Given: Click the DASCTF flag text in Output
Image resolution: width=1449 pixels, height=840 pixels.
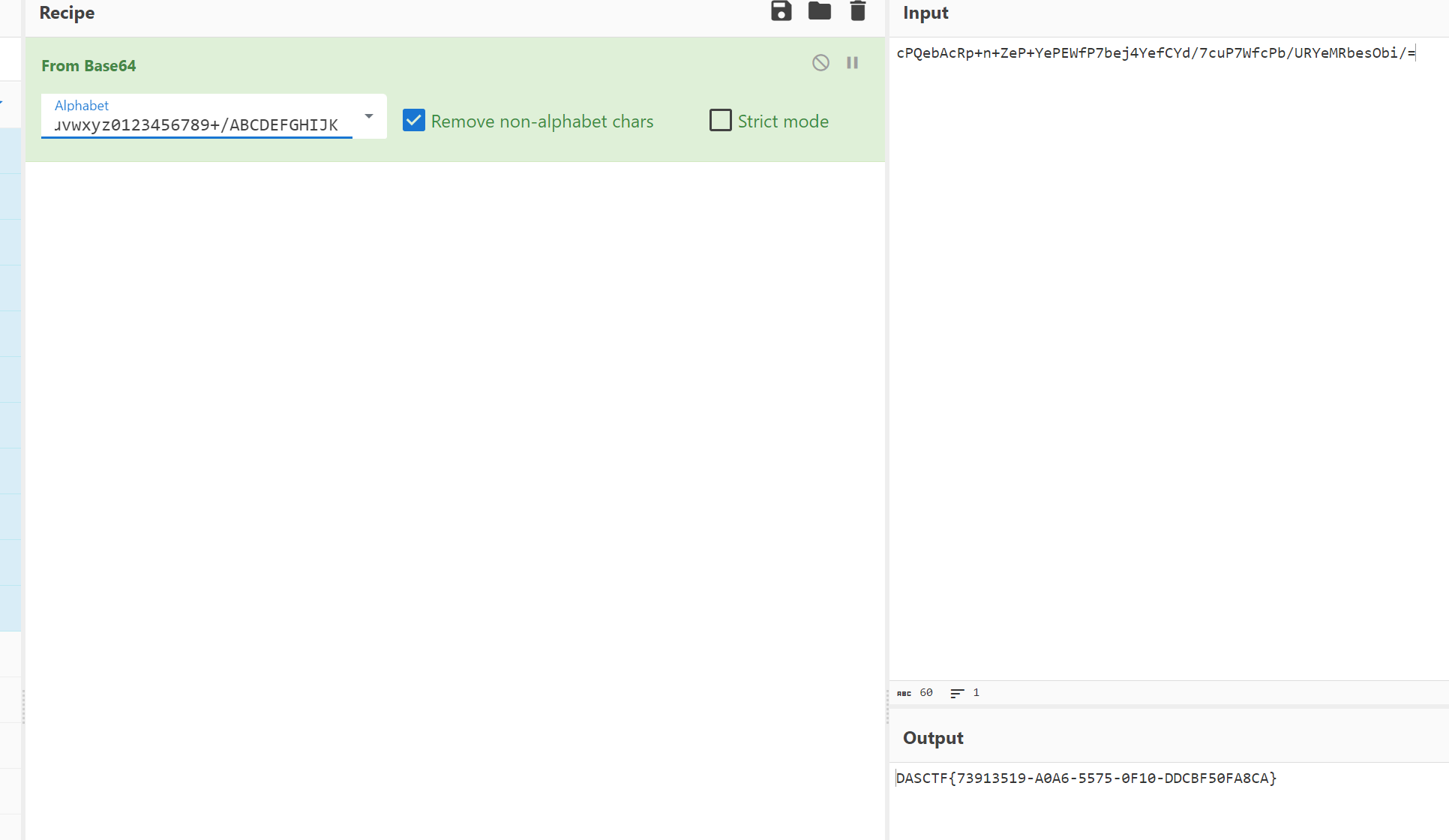Looking at the screenshot, I should point(1085,778).
